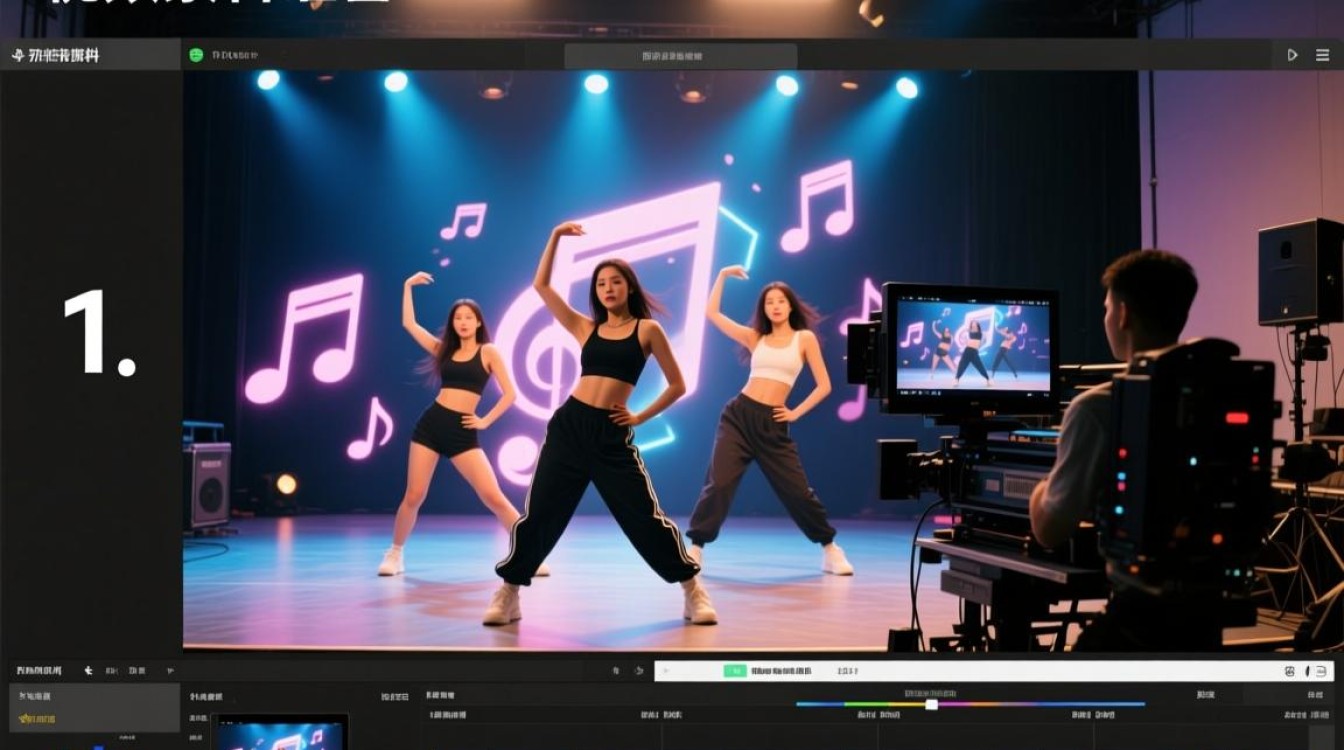Viewport: 1344px width, 750px height.
Task: Click the arrow icon beside the bottom-left panel title
Action: 88,671
